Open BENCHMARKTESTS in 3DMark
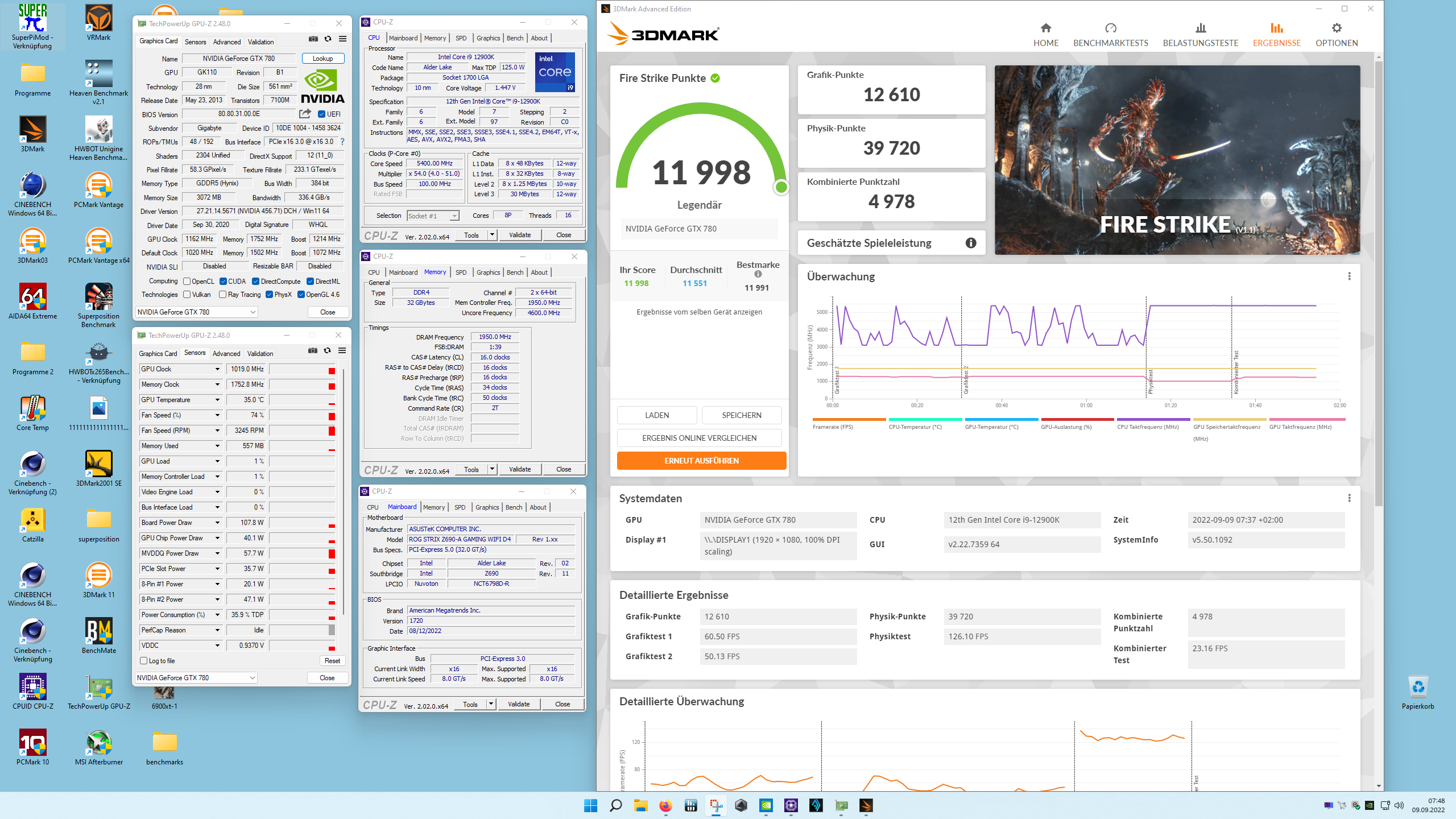The height and width of the screenshot is (819, 1456). (x=1110, y=35)
